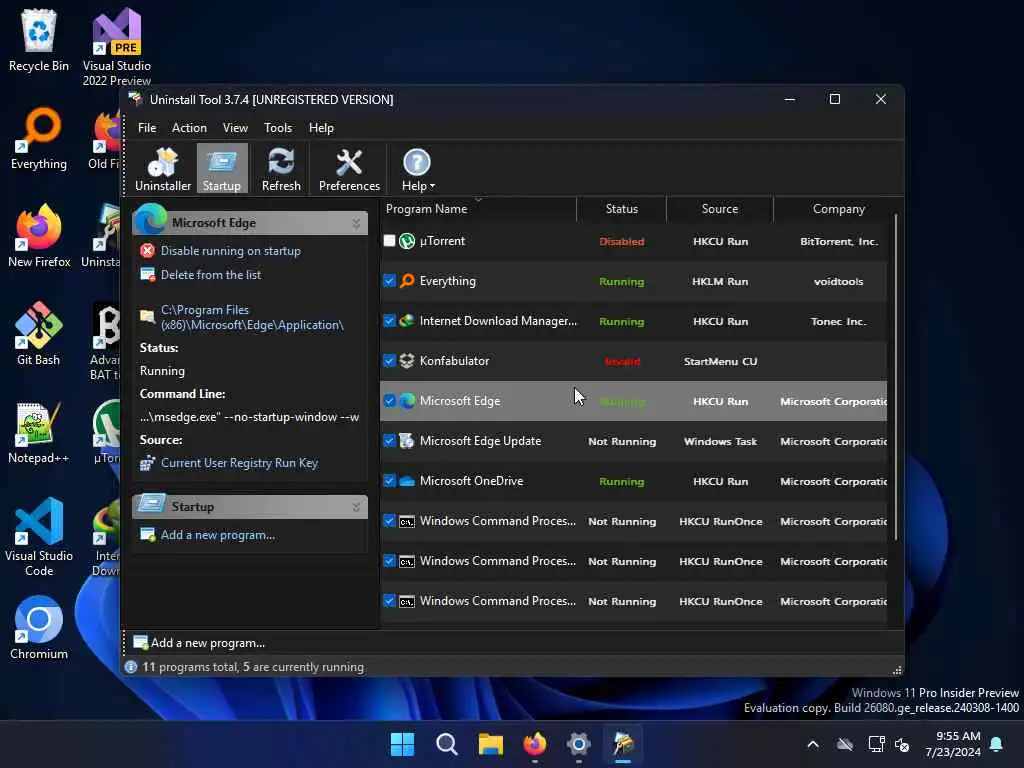The image size is (1024, 768).
Task: Open Recycle Bin on the desktop
Action: click(x=39, y=40)
